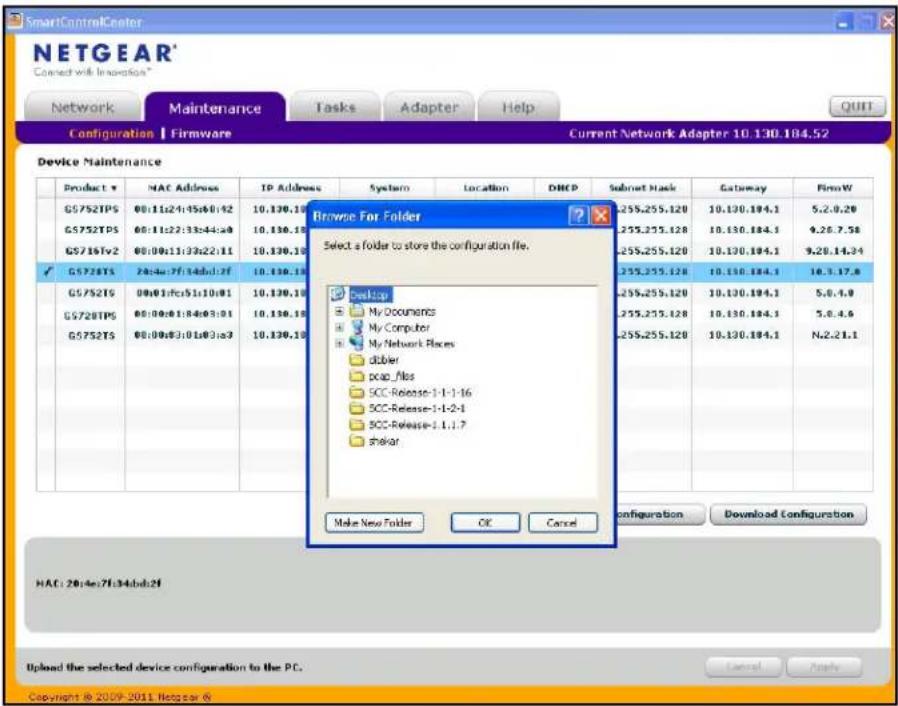Click the pcap_files folder icon
898x706 pixels.
tap(357, 376)
